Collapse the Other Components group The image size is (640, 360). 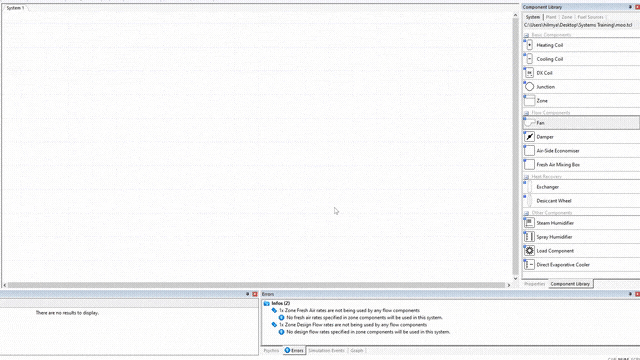click(527, 213)
